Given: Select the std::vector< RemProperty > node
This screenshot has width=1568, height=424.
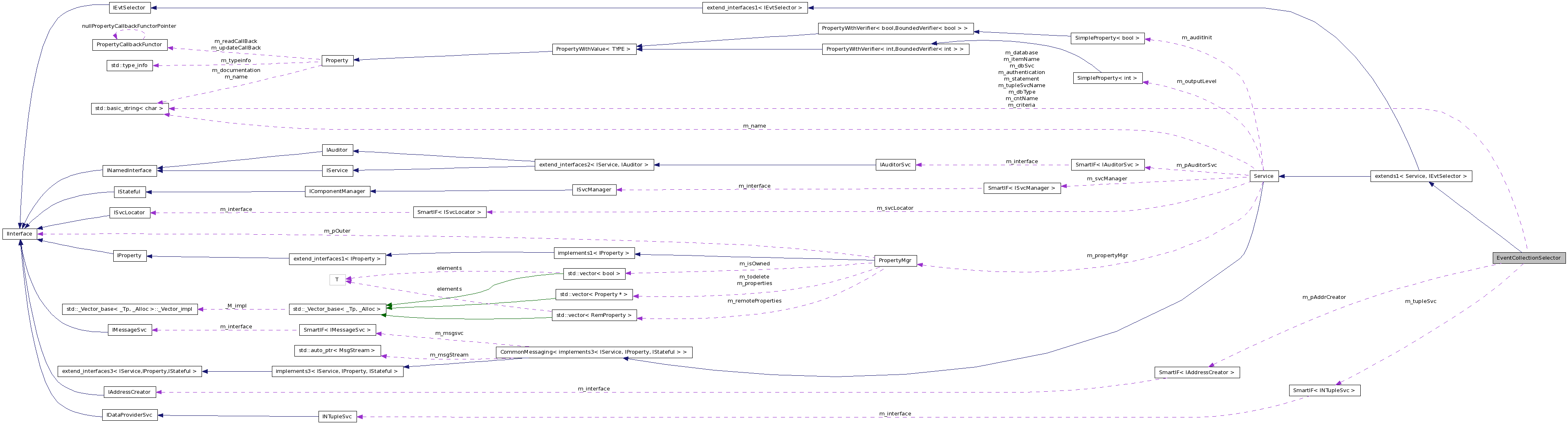Looking at the screenshot, I should 593,315.
